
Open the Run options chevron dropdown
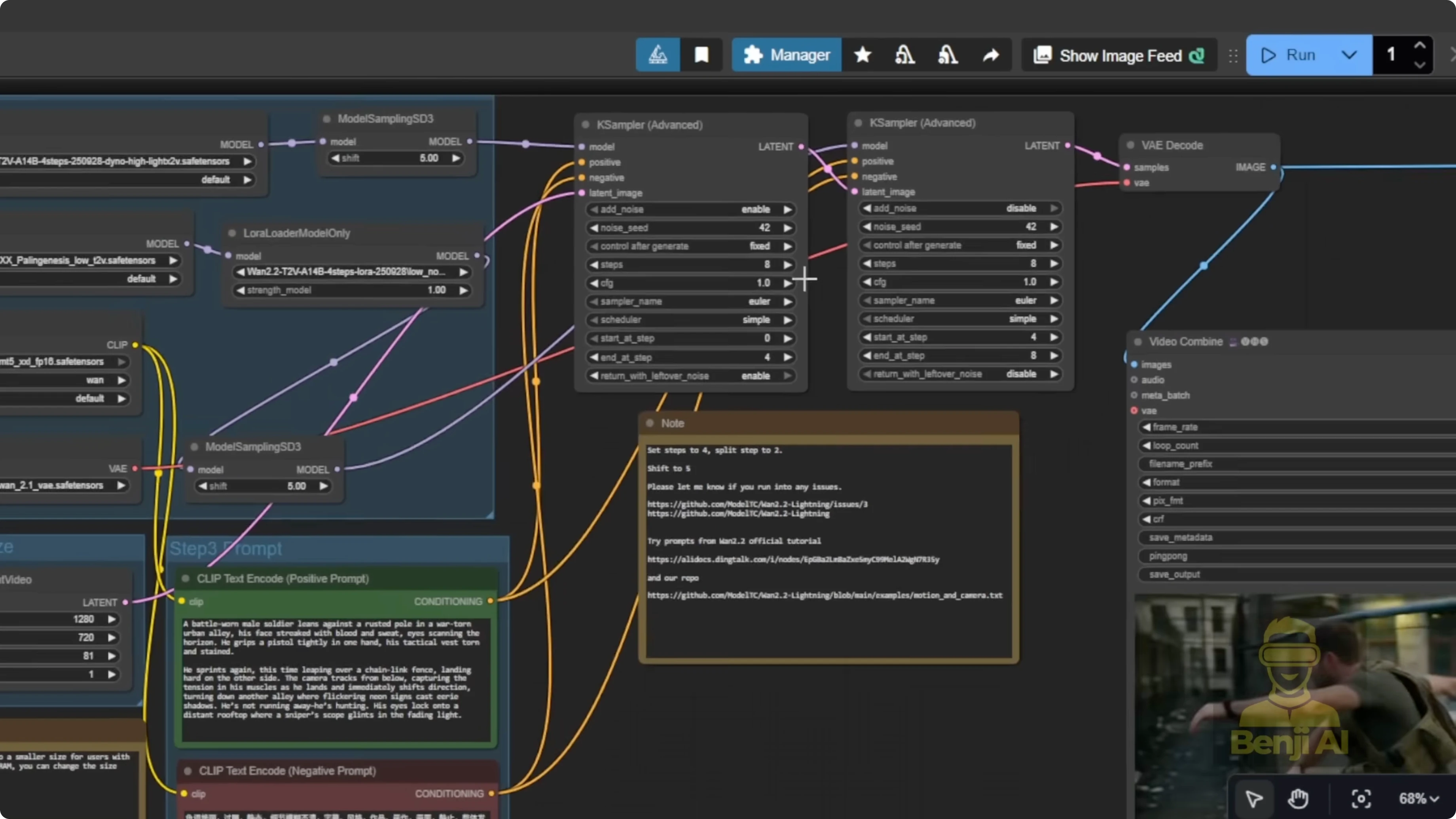coord(1350,55)
